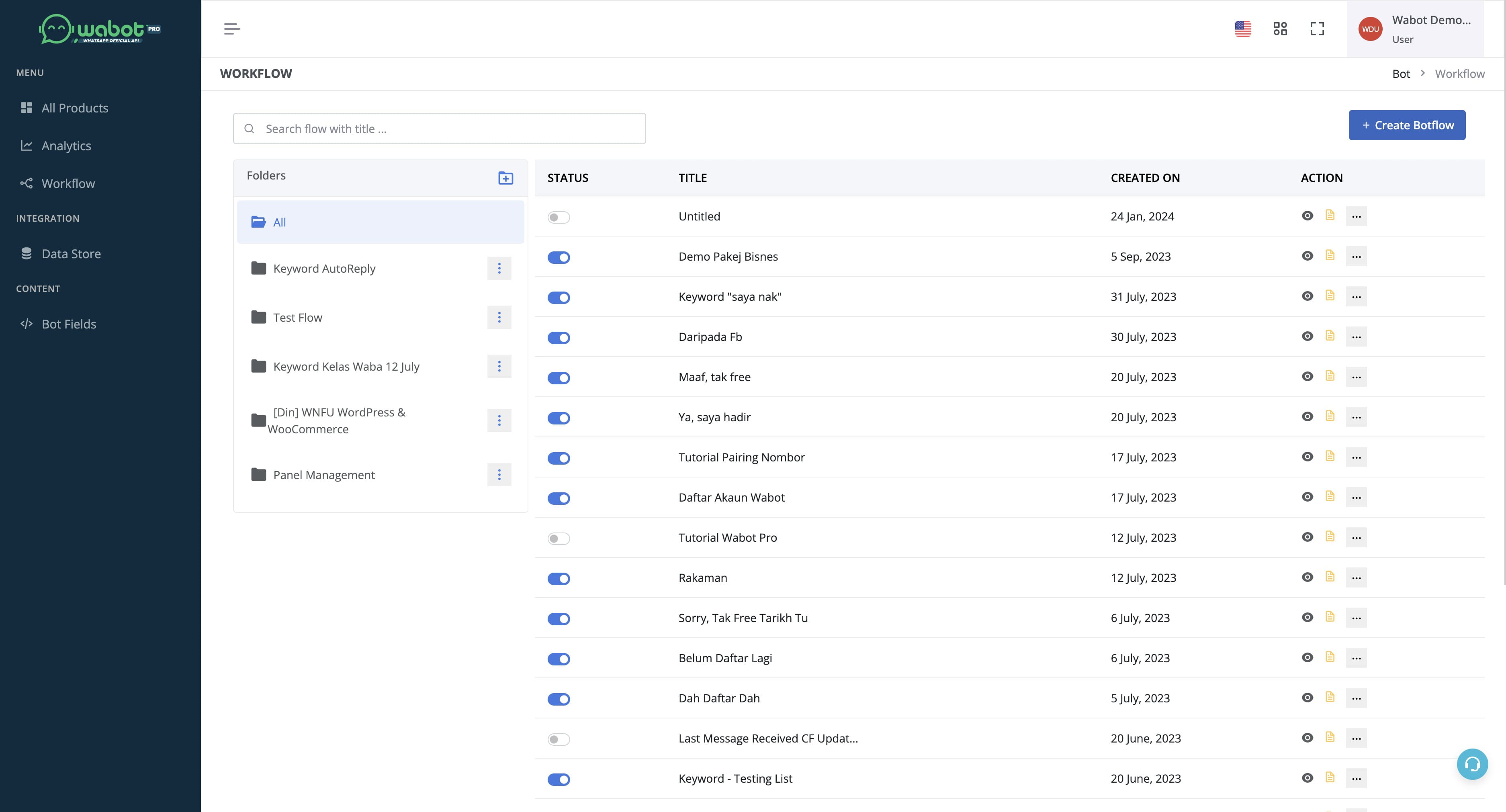Screen dimensions: 1506x812
Task: Focus the Search flow with title field
Action: (x=439, y=129)
